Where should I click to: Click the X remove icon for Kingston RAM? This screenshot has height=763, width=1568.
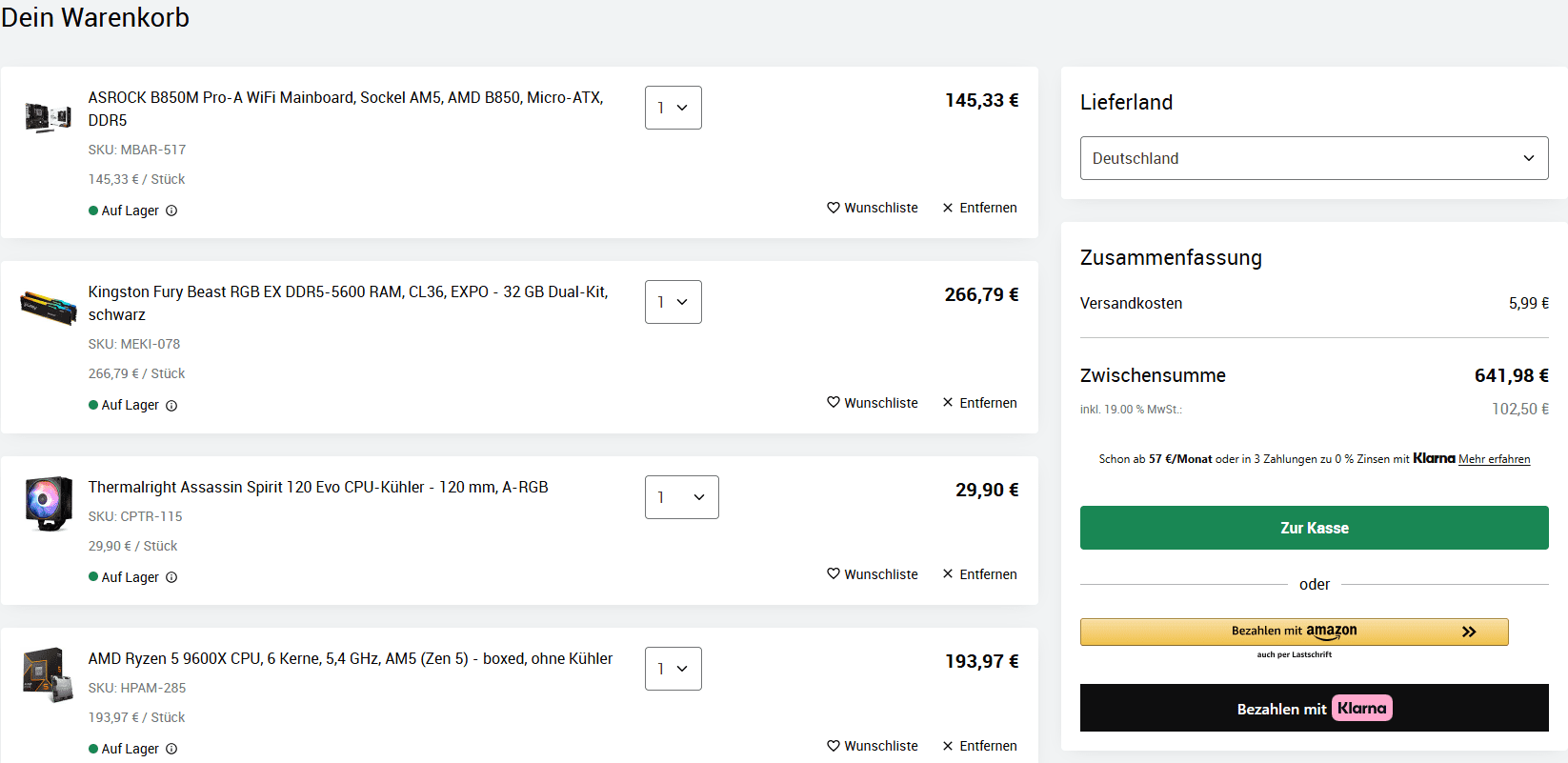pos(948,403)
